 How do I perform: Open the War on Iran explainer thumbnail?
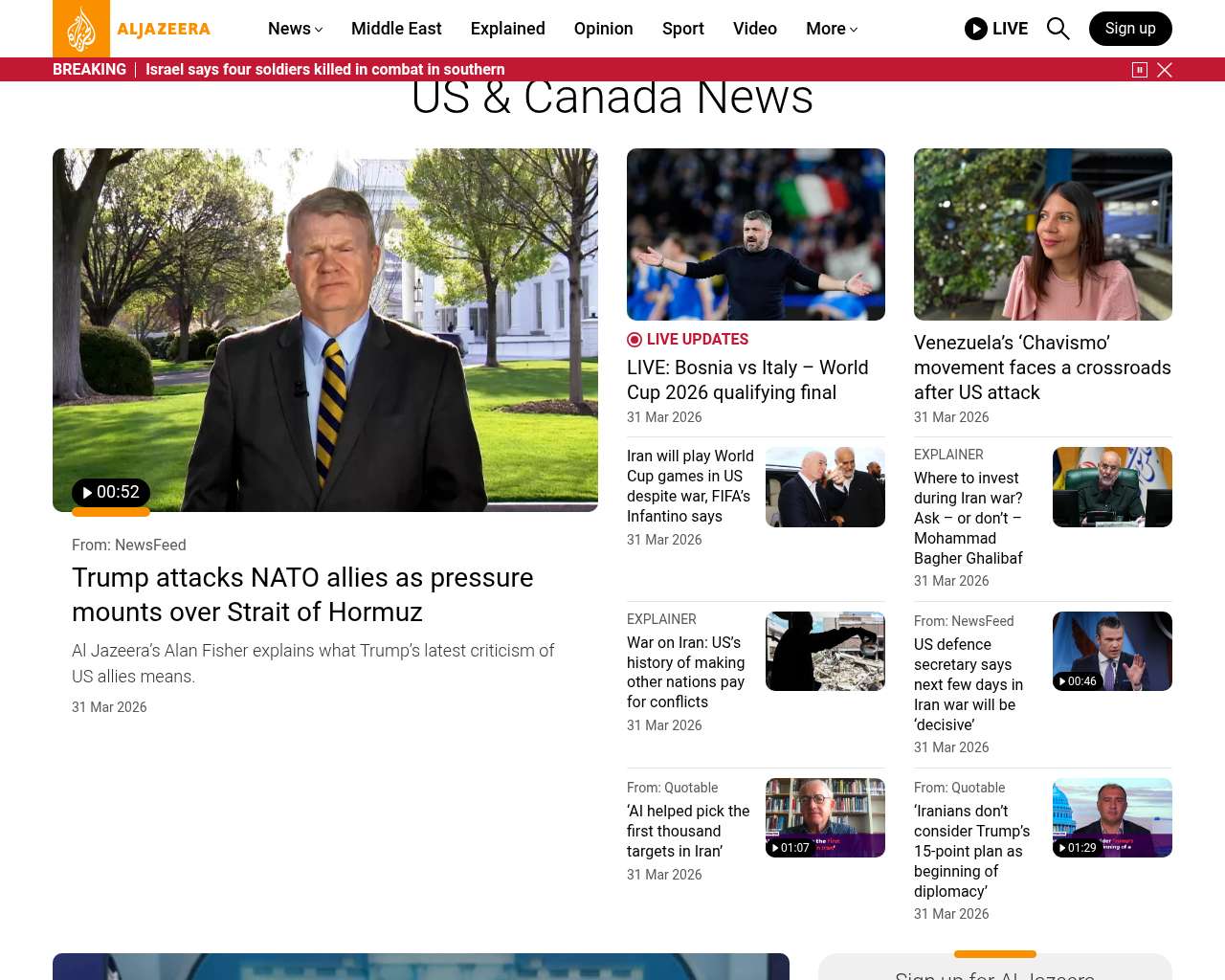tap(825, 652)
